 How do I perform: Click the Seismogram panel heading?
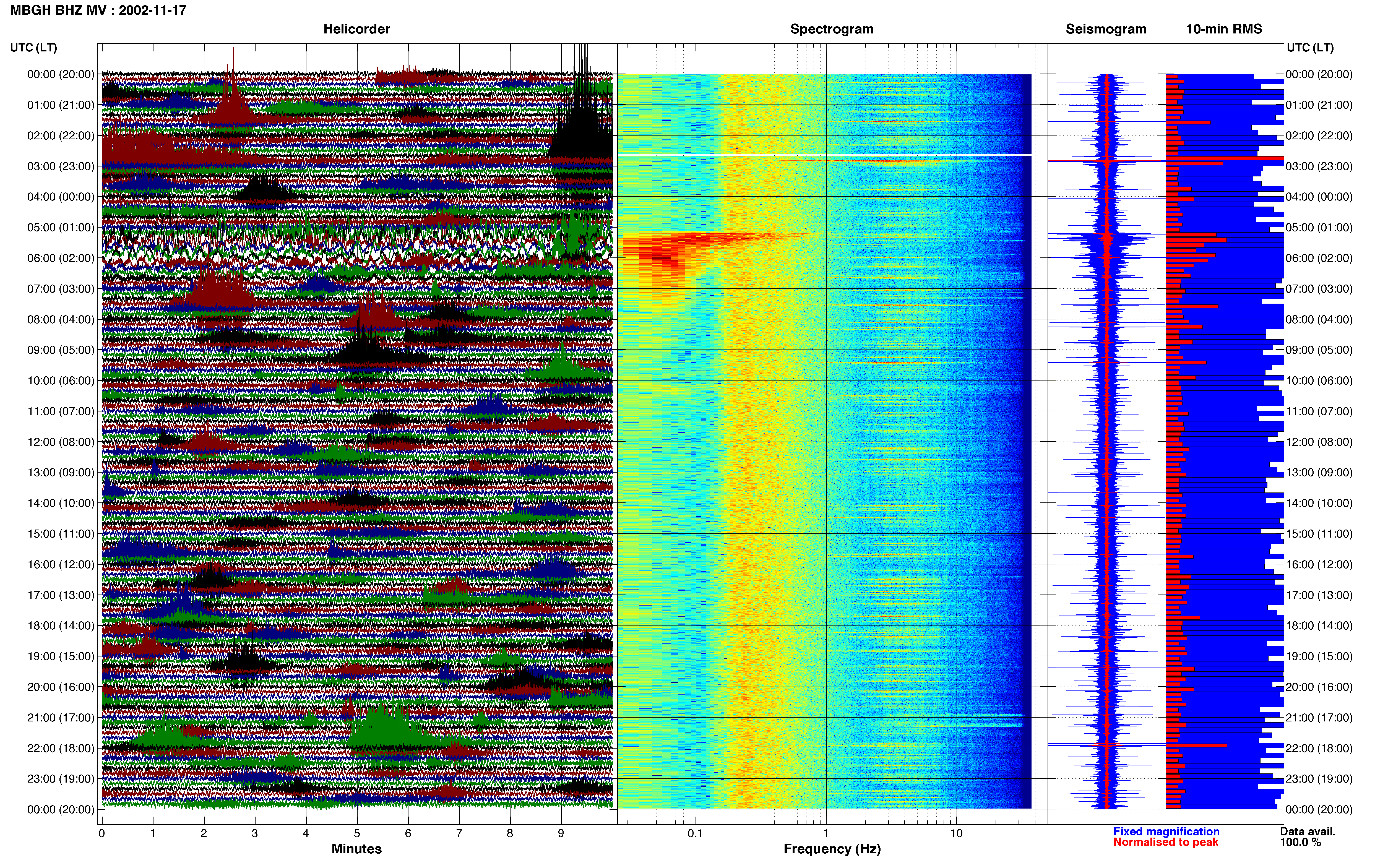click(1106, 29)
